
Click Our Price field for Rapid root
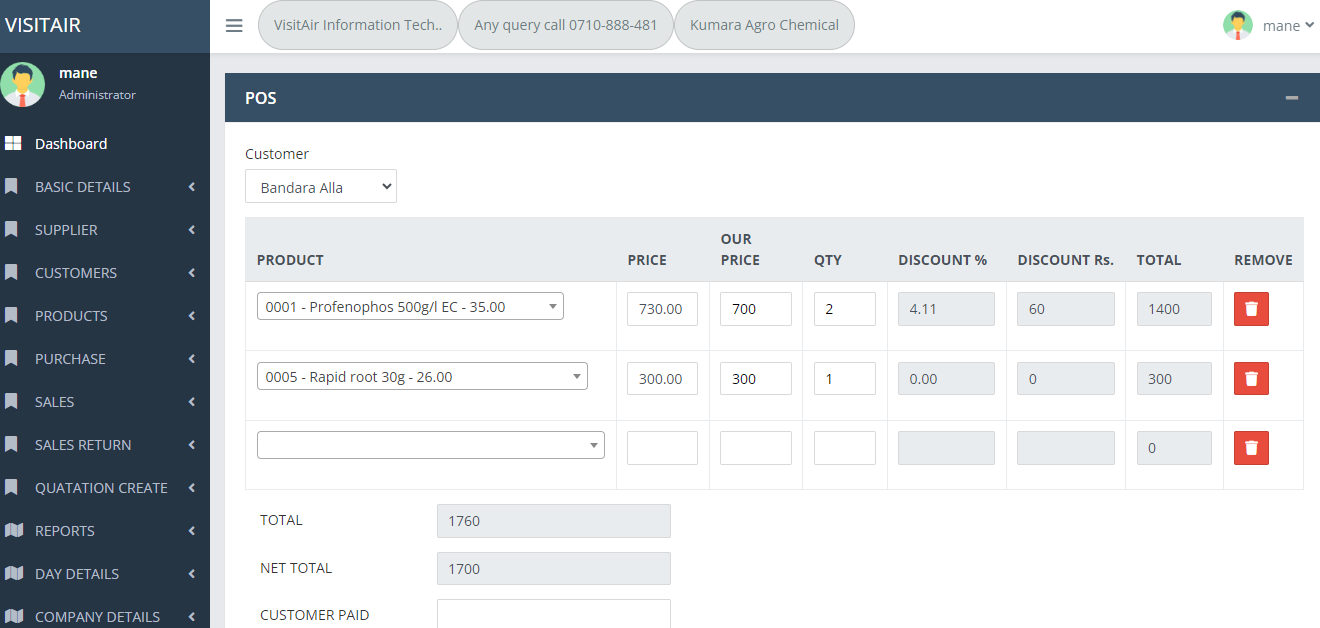pyautogui.click(x=755, y=379)
